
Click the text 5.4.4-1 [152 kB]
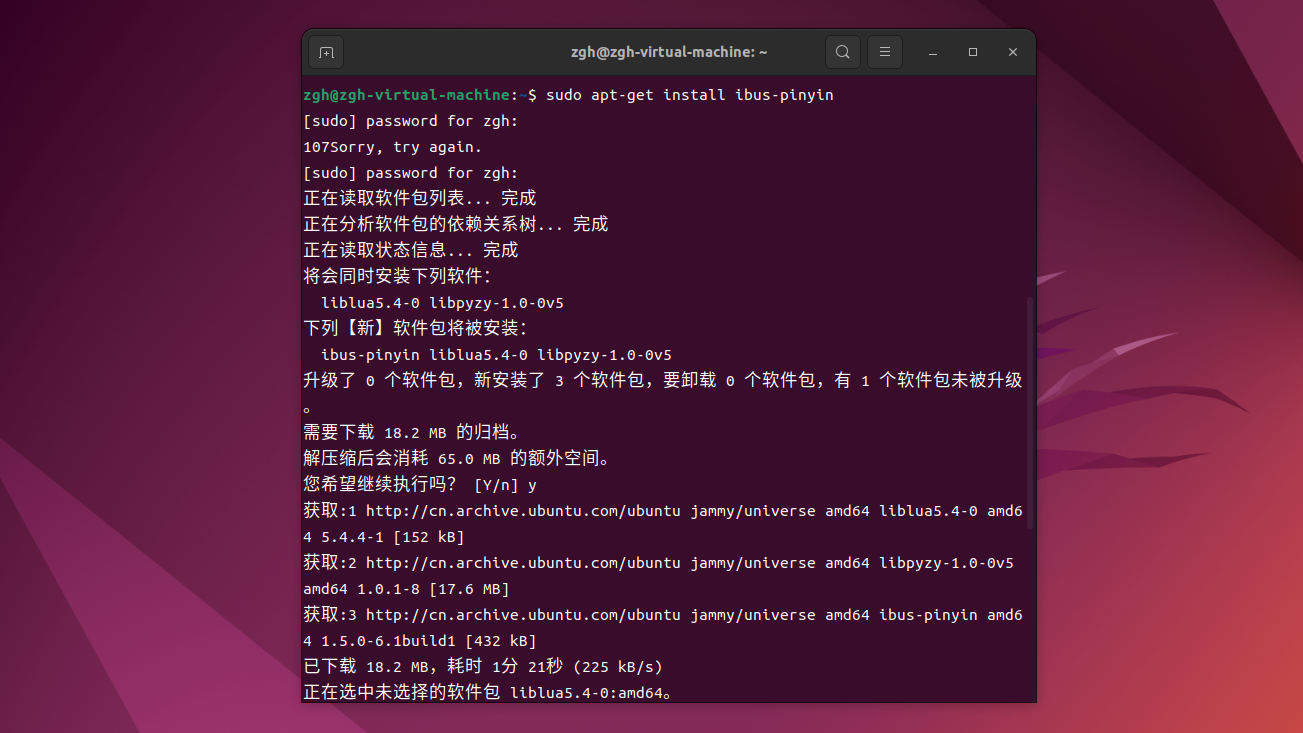pos(393,537)
